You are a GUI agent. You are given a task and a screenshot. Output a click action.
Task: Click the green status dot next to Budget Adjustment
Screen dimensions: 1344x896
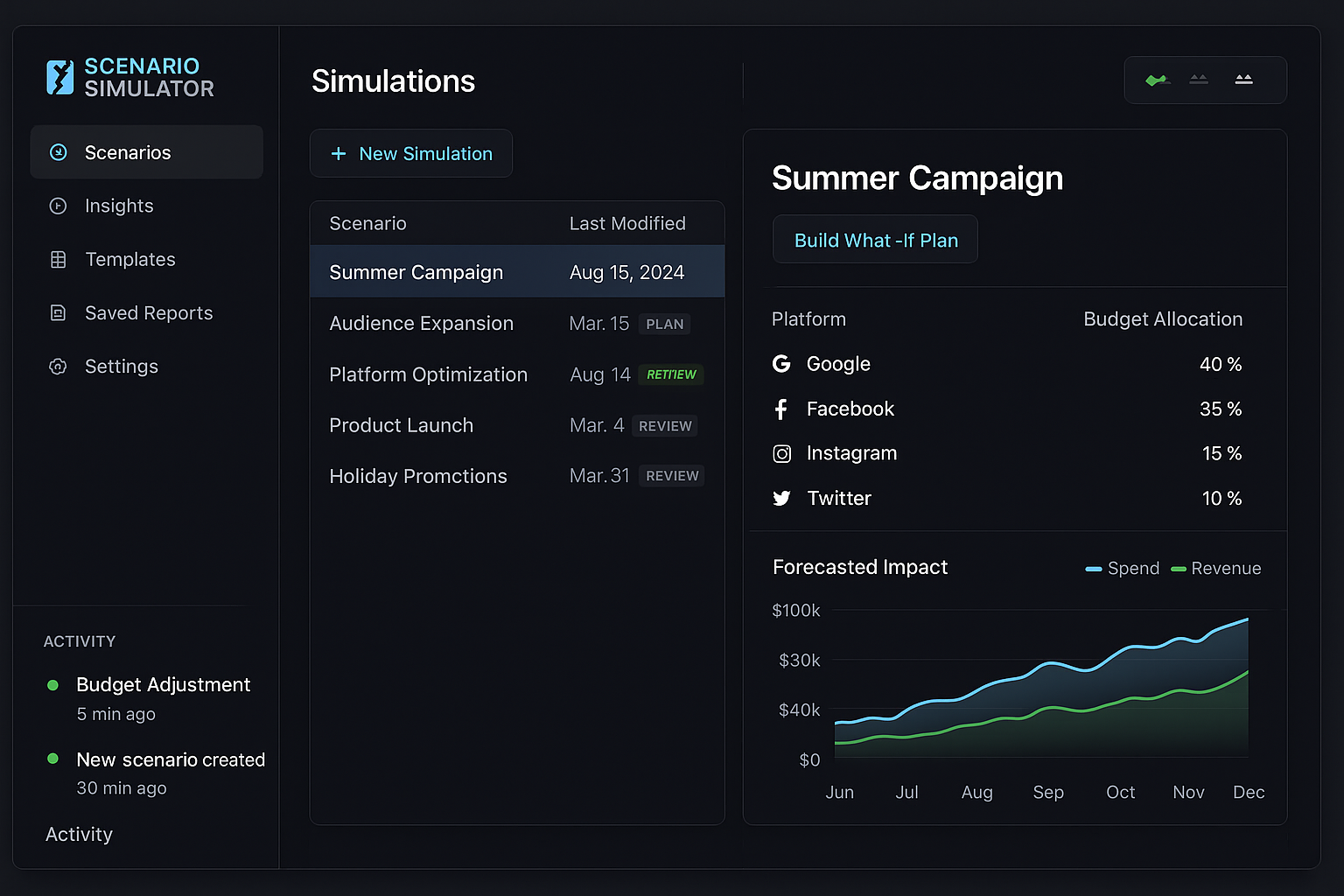pyautogui.click(x=53, y=685)
